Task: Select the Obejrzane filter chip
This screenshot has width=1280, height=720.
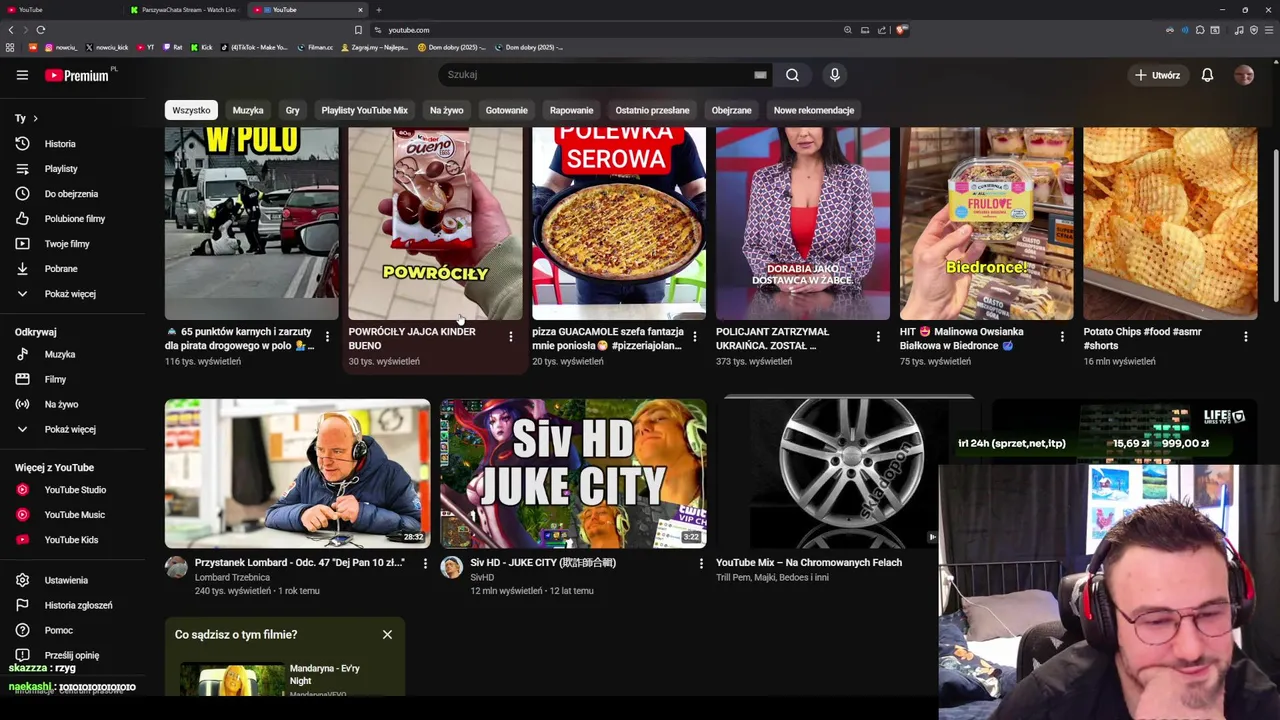Action: tap(731, 110)
